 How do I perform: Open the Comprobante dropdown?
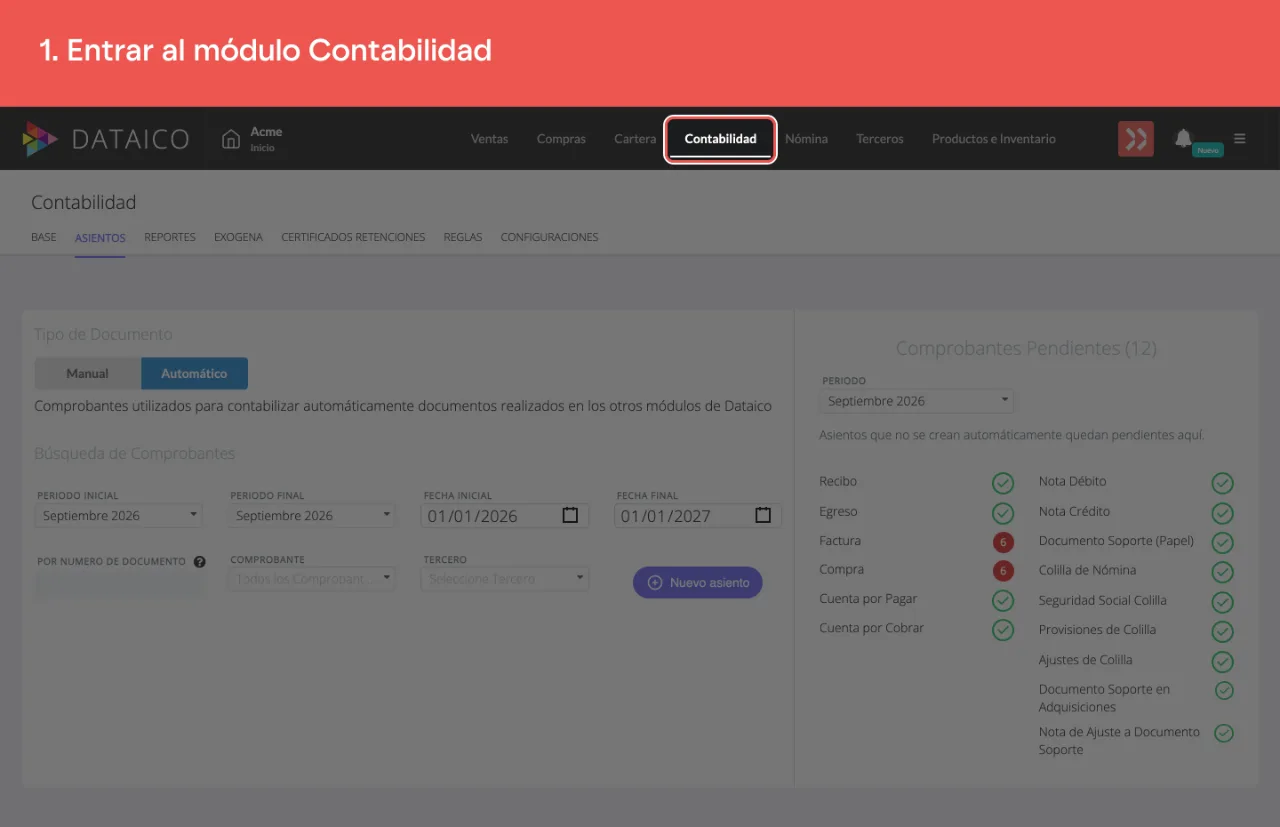coord(312,579)
